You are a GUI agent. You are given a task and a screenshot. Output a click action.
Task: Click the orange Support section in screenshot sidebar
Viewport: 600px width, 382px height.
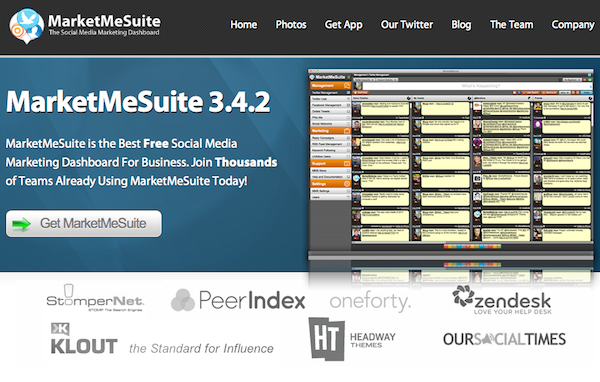pos(330,163)
